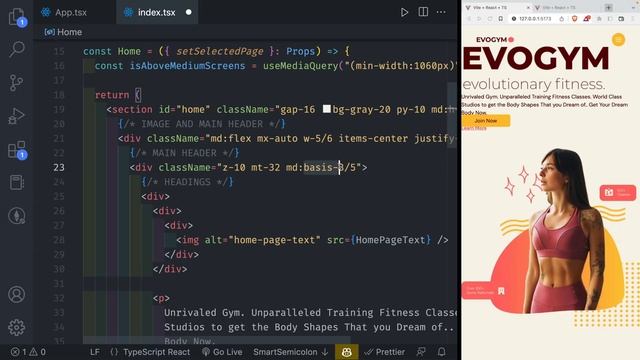Change the LF line ending setting

coord(95,352)
